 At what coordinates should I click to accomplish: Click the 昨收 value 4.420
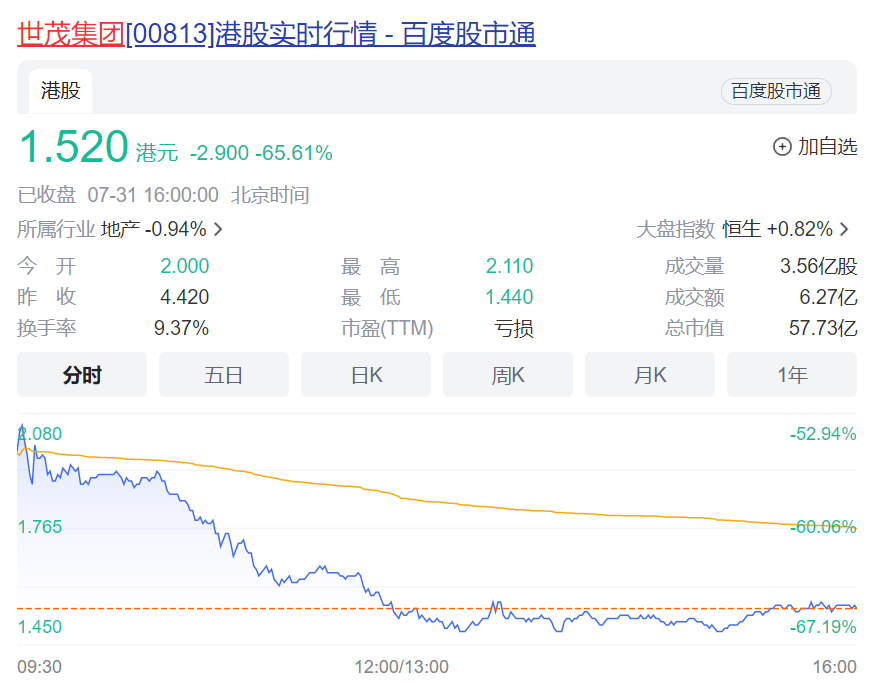click(185, 297)
